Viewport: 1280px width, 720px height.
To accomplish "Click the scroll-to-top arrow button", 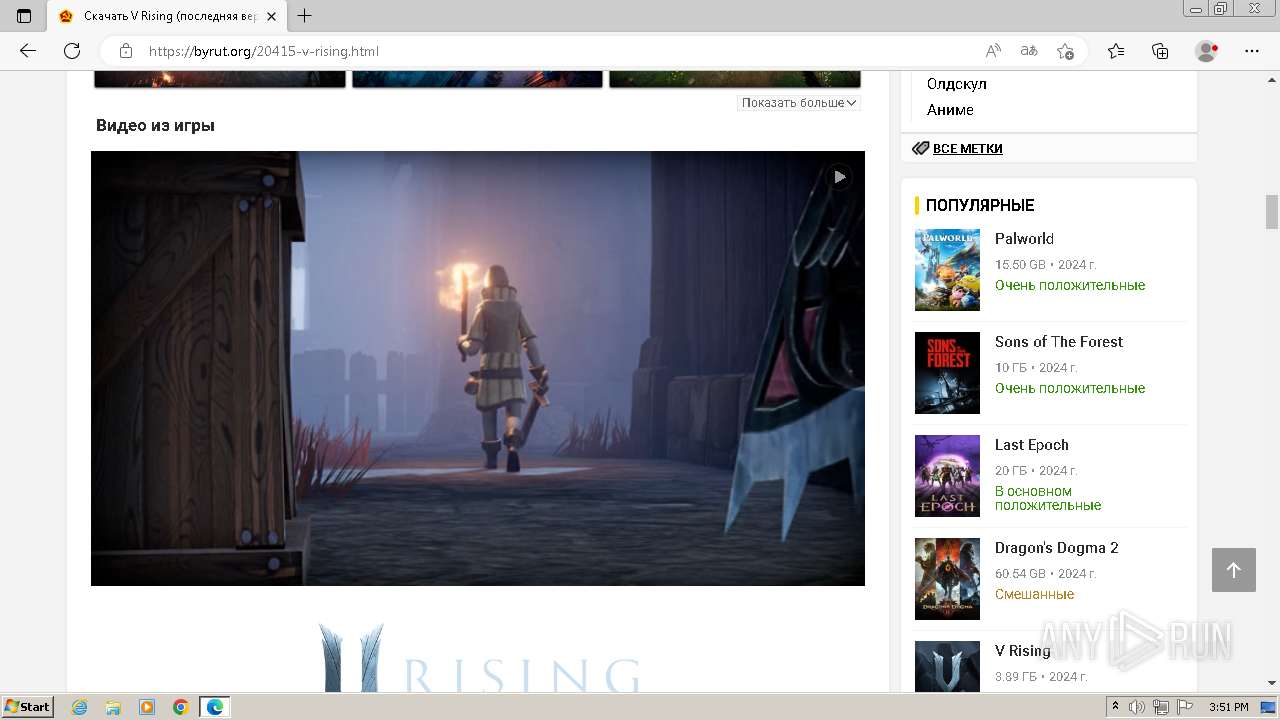I will coord(1233,570).
